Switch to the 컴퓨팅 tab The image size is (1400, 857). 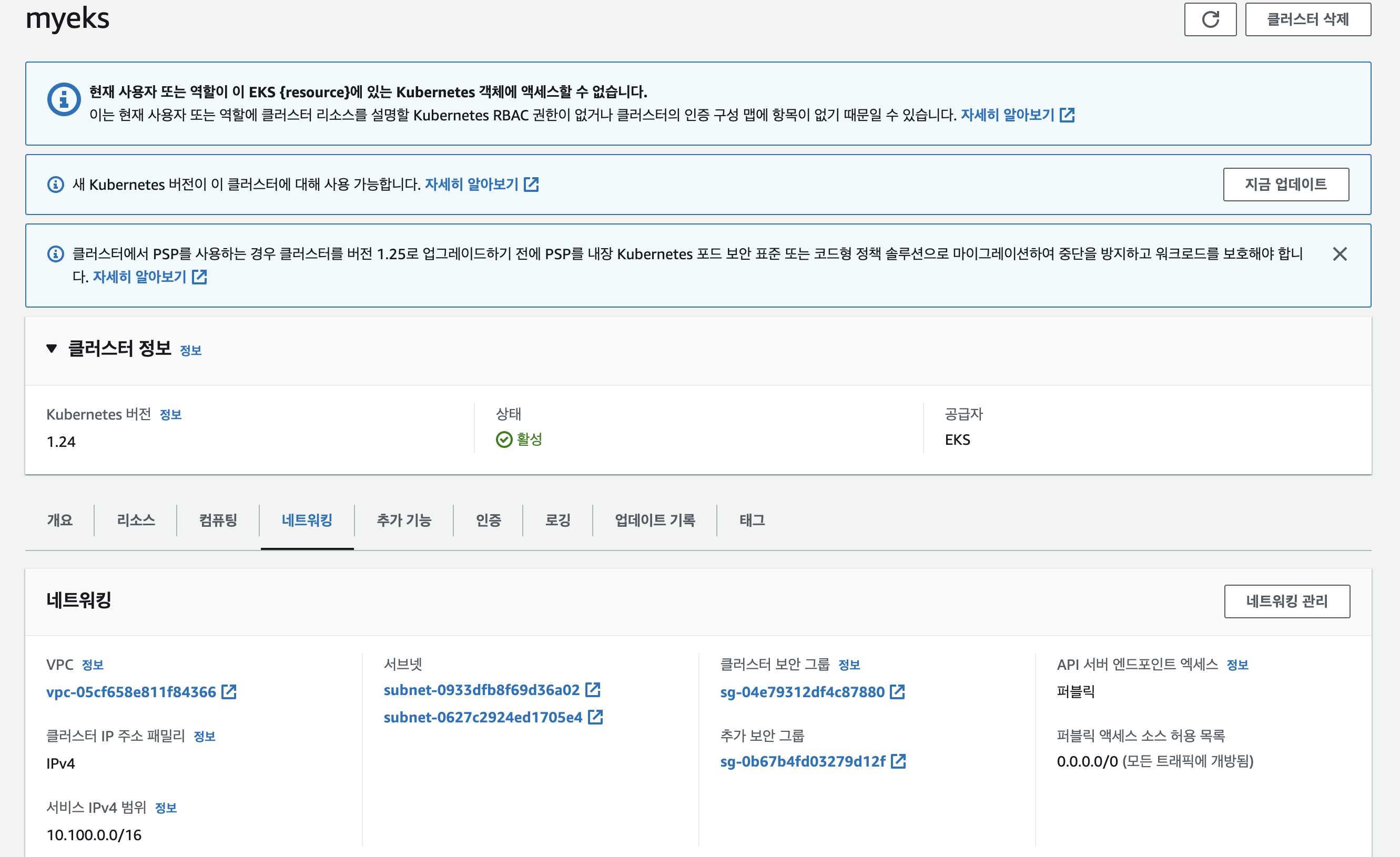218,519
